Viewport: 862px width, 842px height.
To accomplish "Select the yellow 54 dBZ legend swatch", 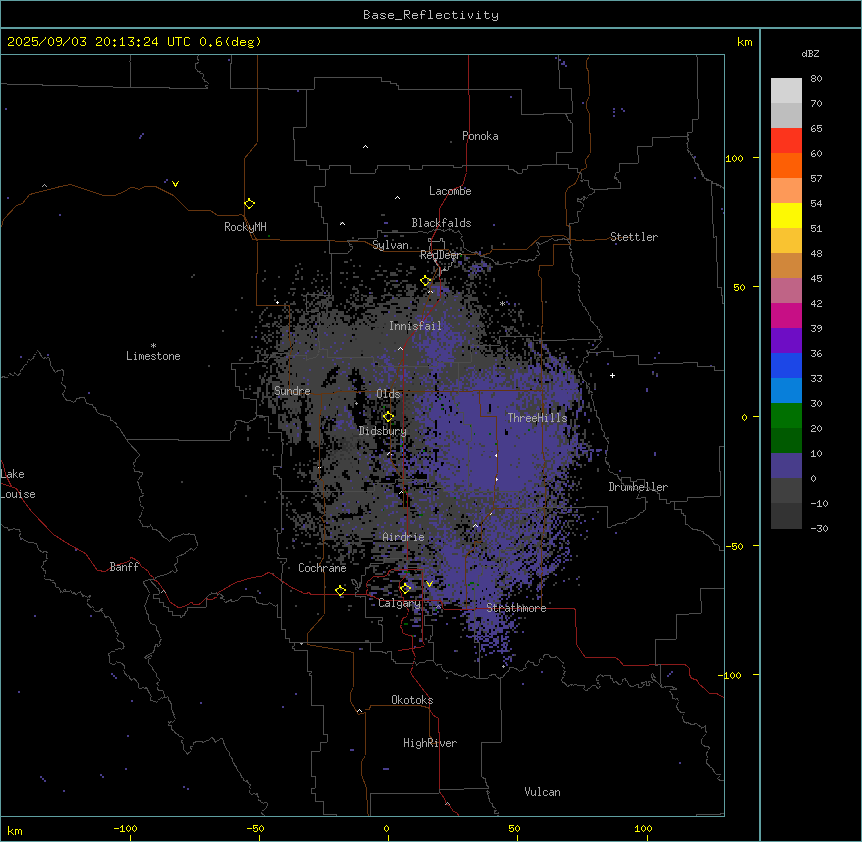I will [x=786, y=215].
